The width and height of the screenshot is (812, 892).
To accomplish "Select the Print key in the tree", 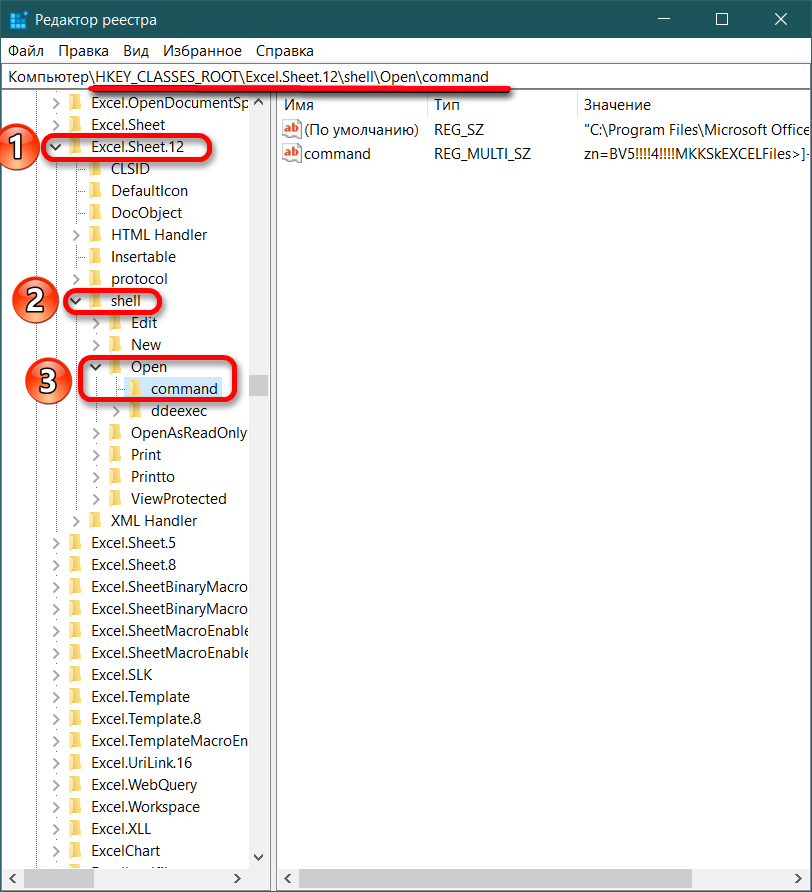I will coord(146,454).
